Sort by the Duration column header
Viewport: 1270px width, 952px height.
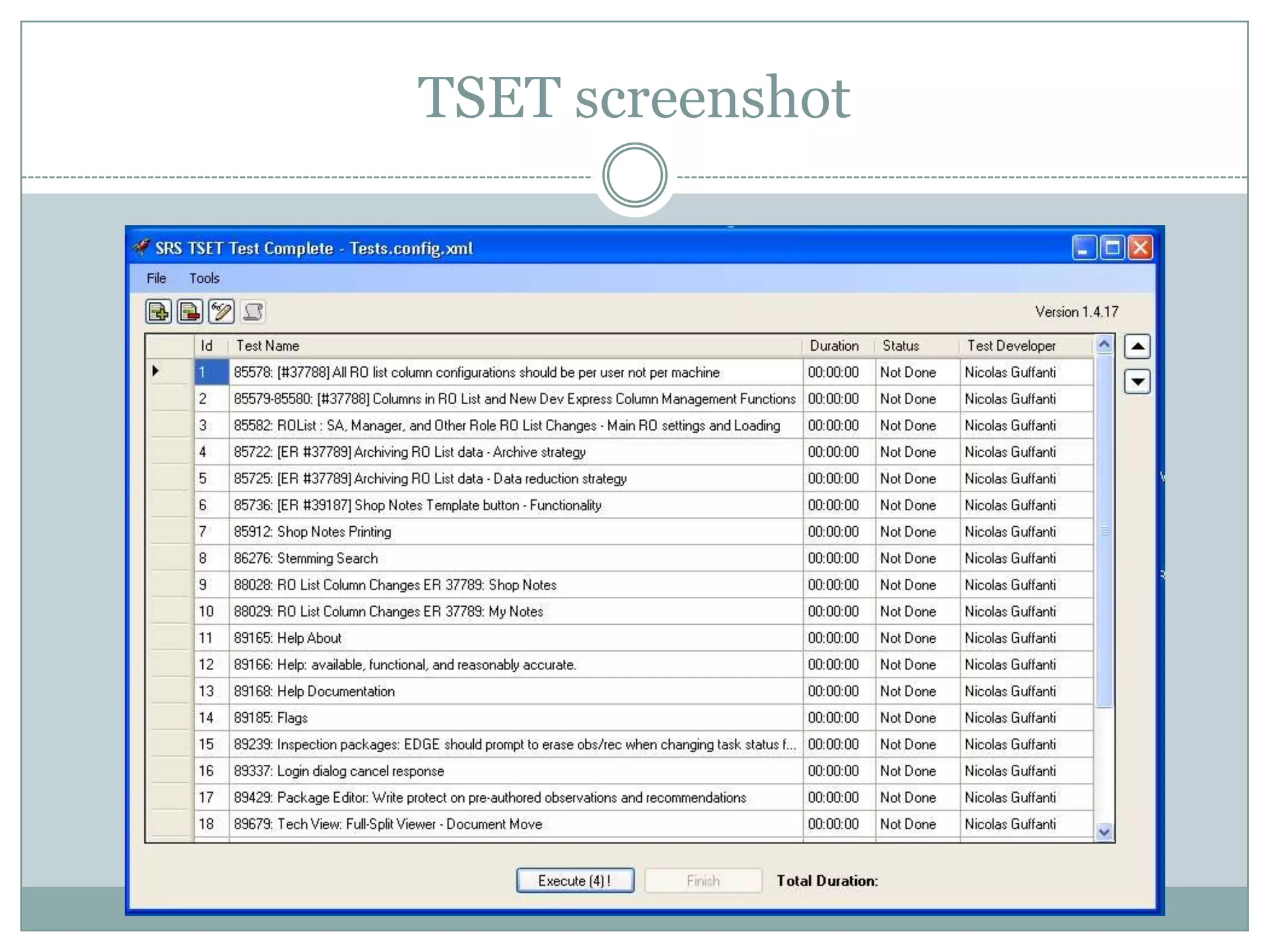(839, 346)
